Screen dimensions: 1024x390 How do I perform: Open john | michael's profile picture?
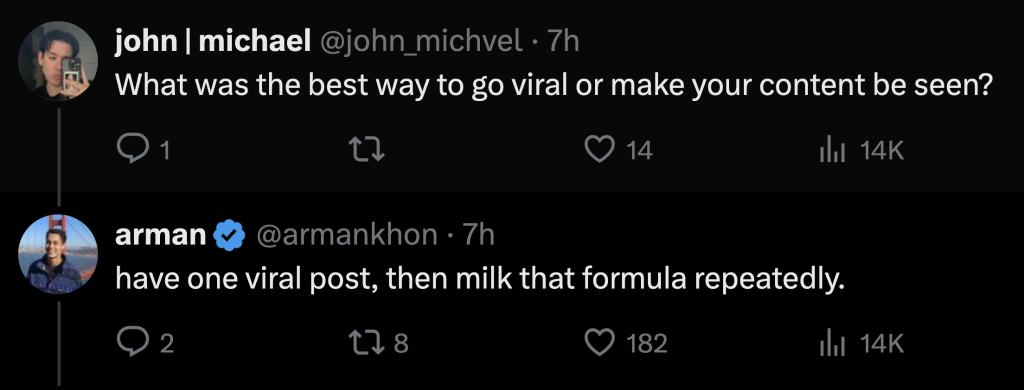point(58,61)
